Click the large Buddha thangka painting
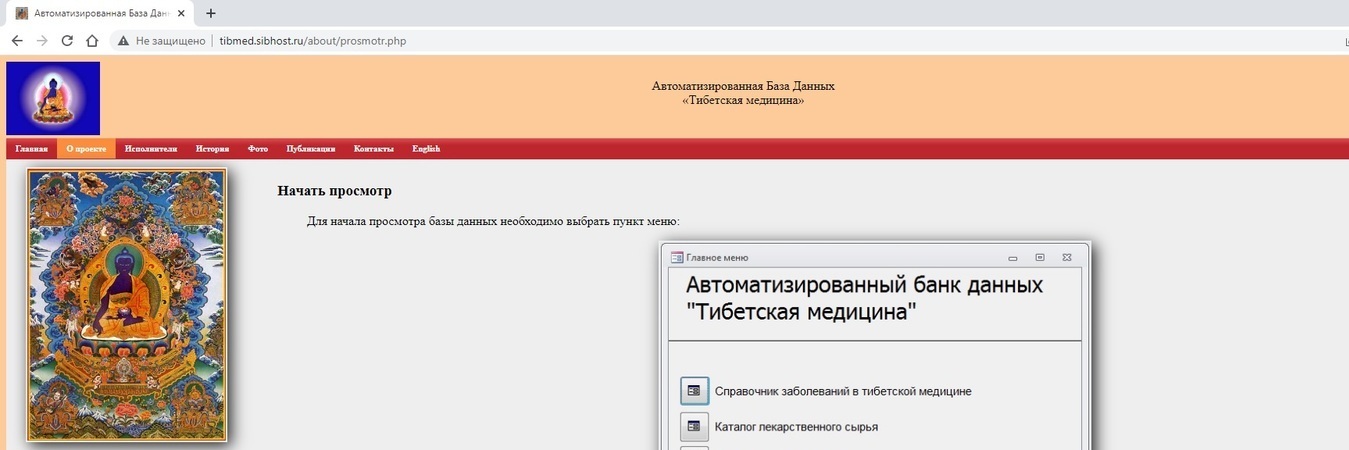This screenshot has height=450, width=1349. coord(127,305)
